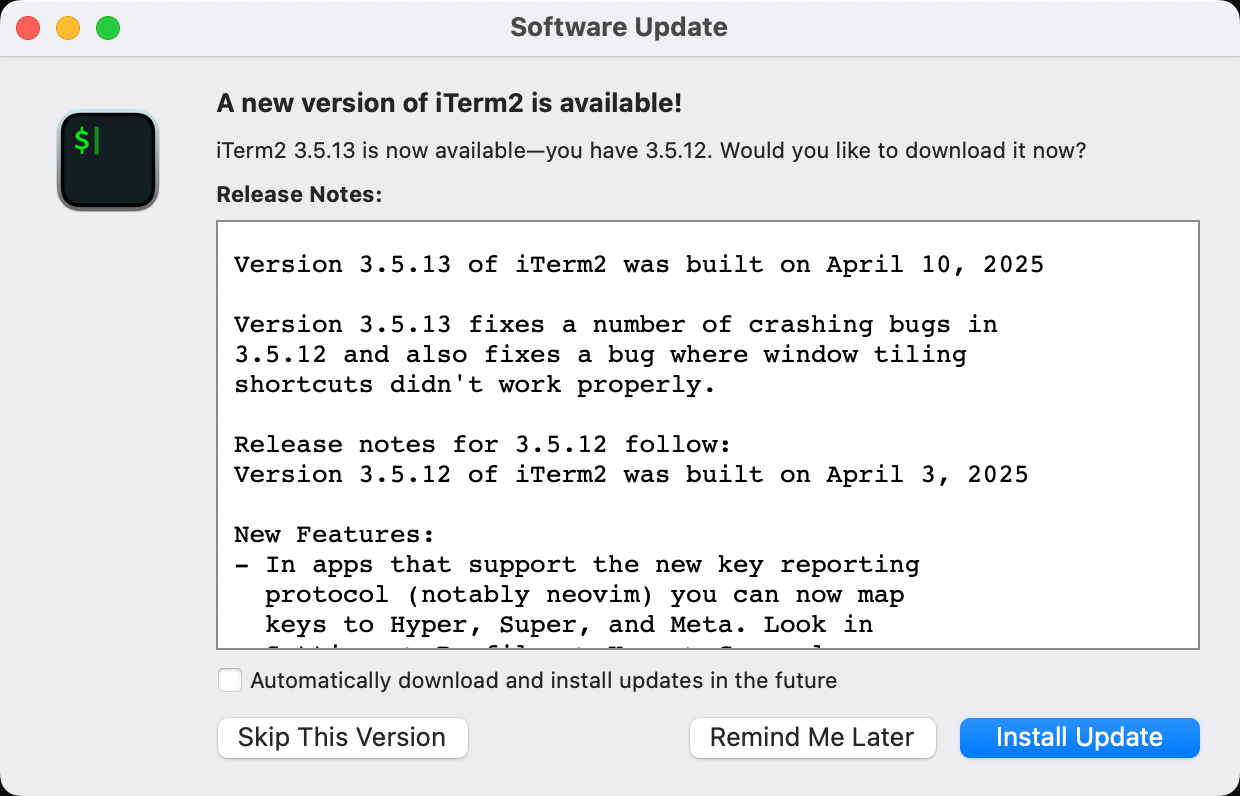Click the 'Automatically download and install updates' label
Image resolution: width=1240 pixels, height=796 pixels.
(x=544, y=681)
